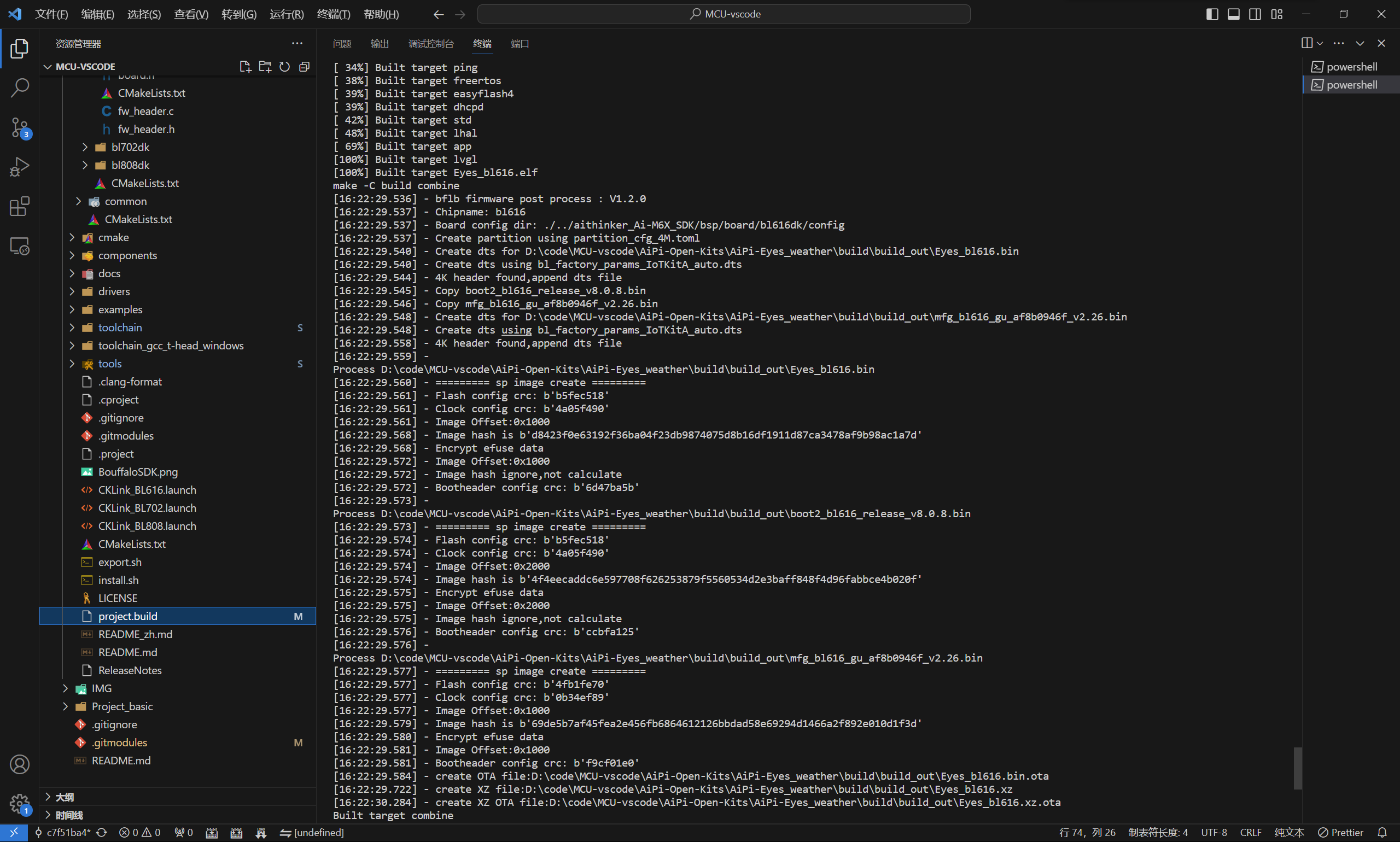
Task: Close the terminal panel
Action: [x=1382, y=43]
